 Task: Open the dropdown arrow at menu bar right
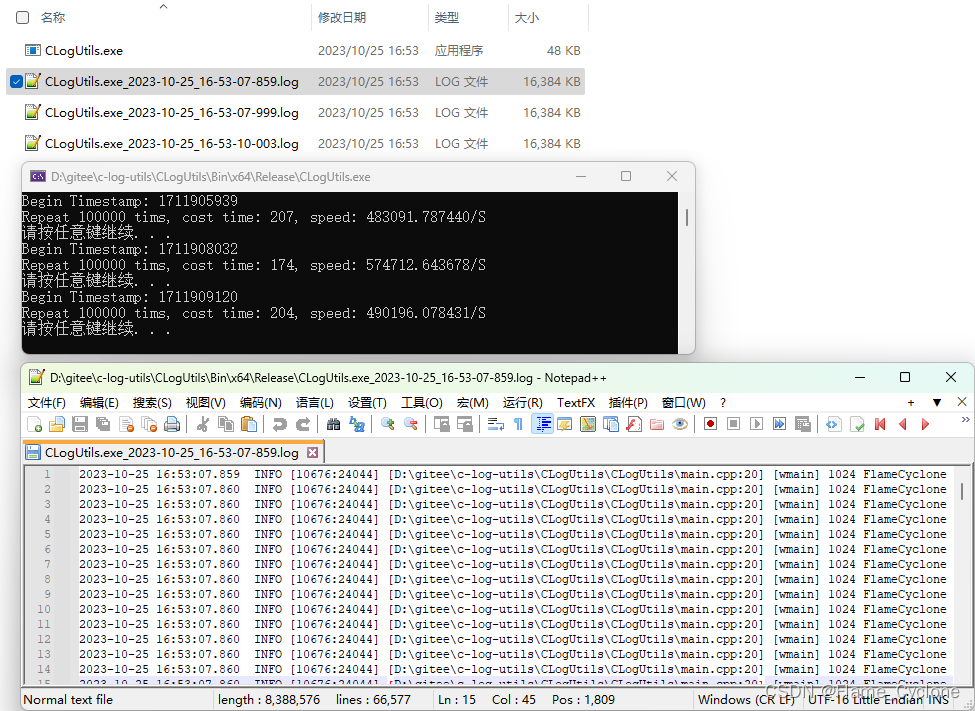click(937, 402)
